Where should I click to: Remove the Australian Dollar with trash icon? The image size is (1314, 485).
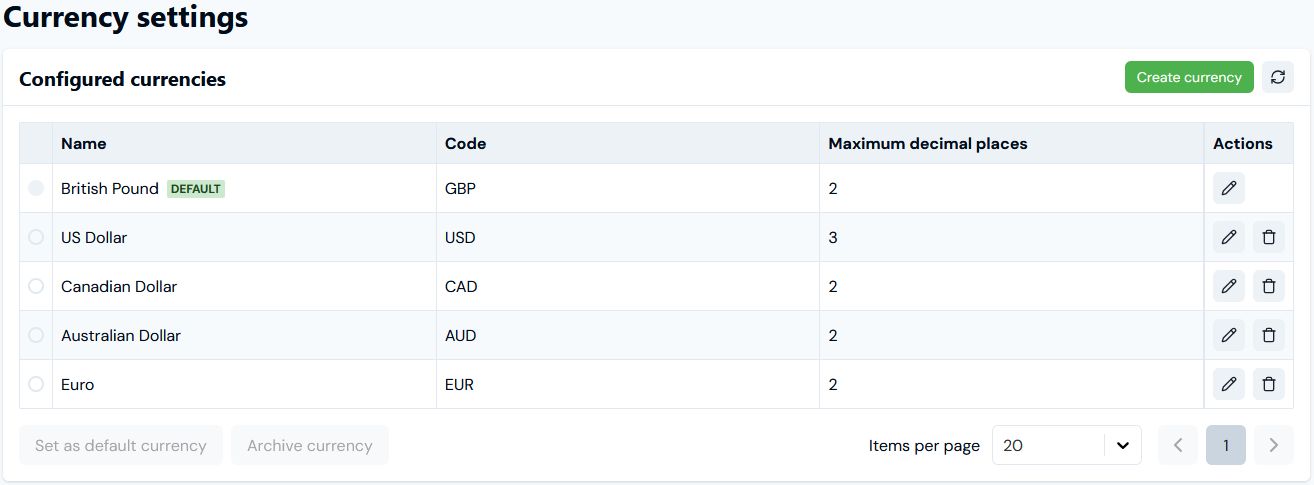click(x=1269, y=335)
